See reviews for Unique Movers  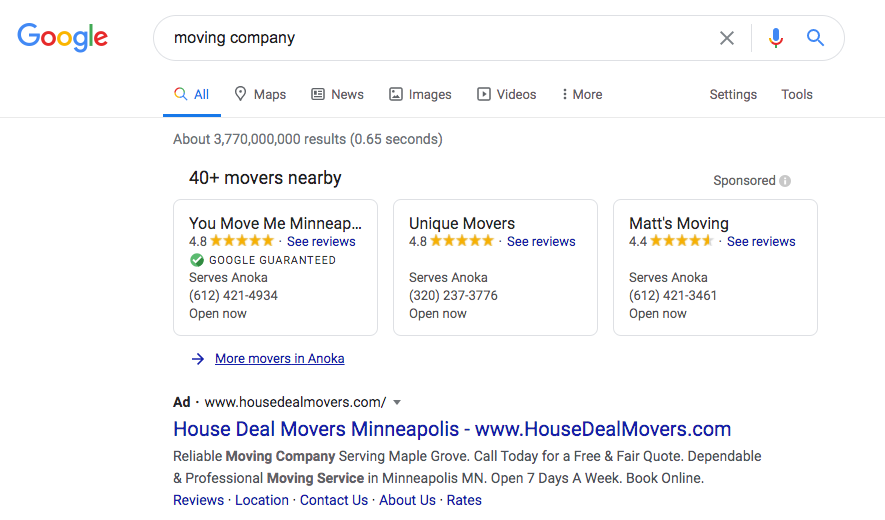[x=541, y=241]
